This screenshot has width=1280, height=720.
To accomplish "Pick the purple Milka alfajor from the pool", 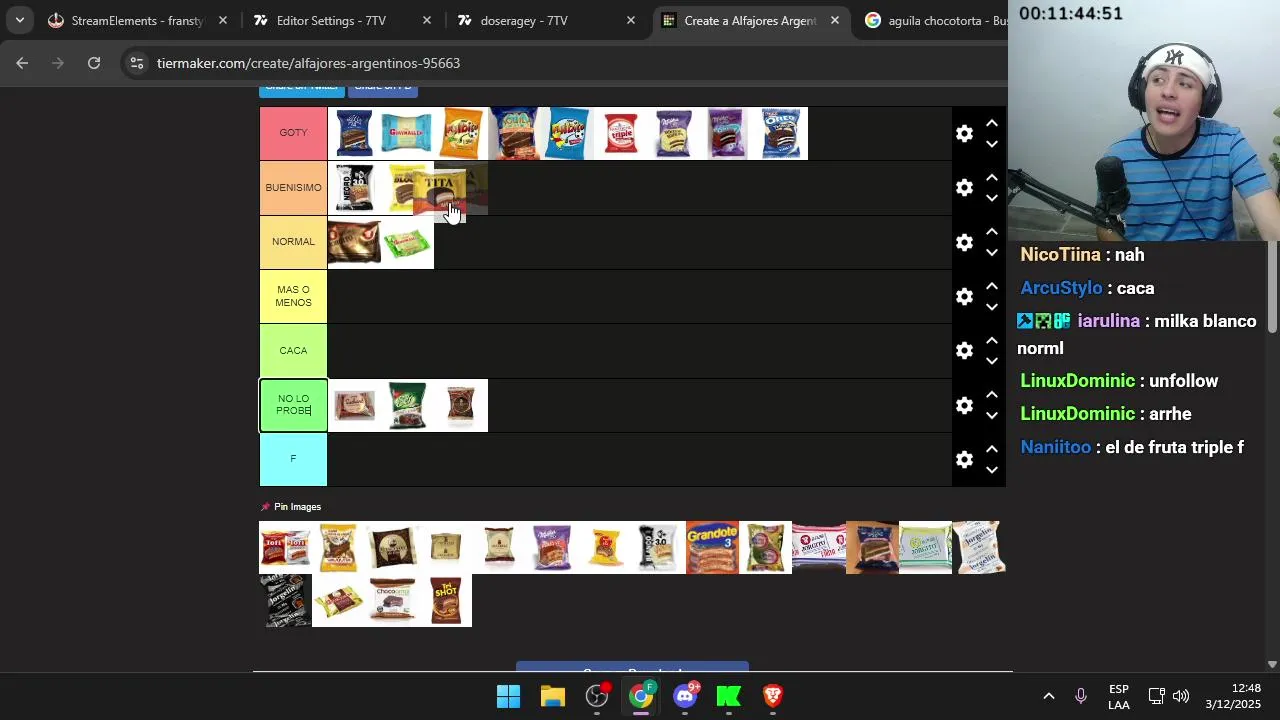I will 552,547.
